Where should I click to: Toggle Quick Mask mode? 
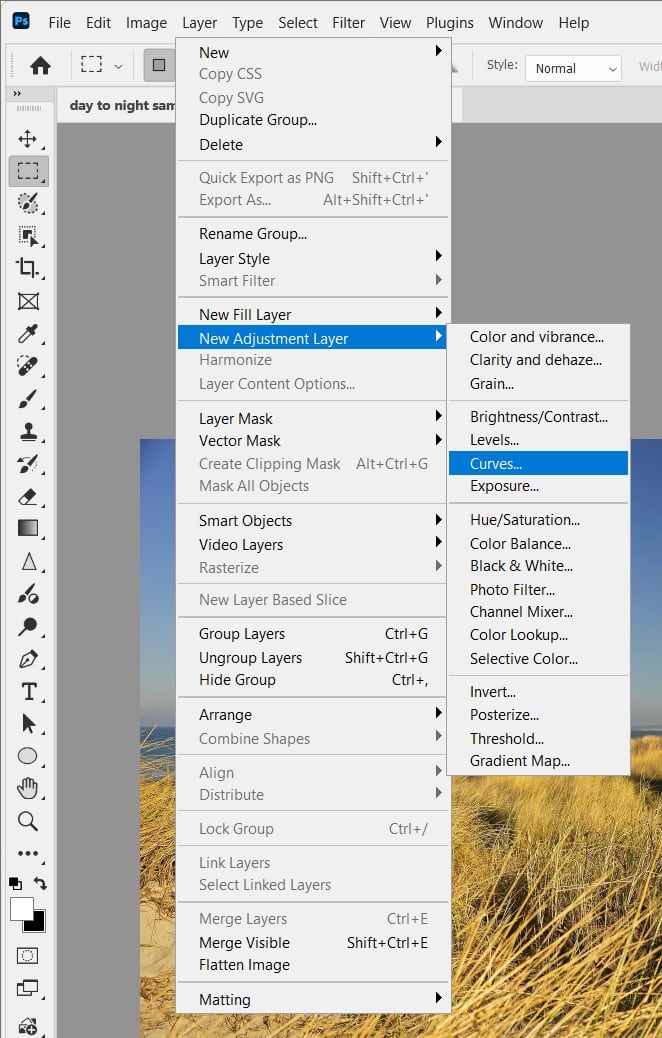click(28, 956)
